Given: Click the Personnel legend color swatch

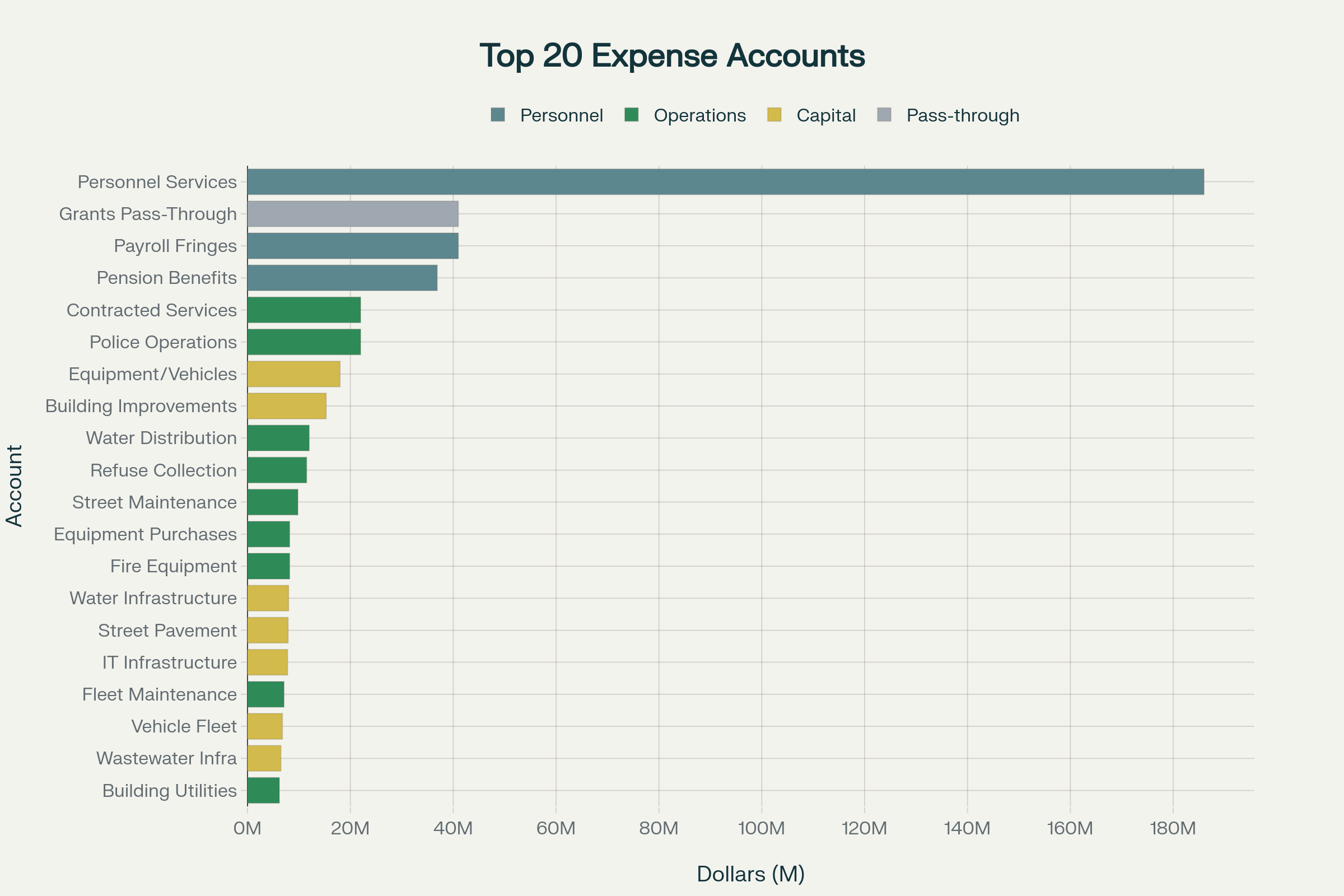Looking at the screenshot, I should [x=498, y=115].
